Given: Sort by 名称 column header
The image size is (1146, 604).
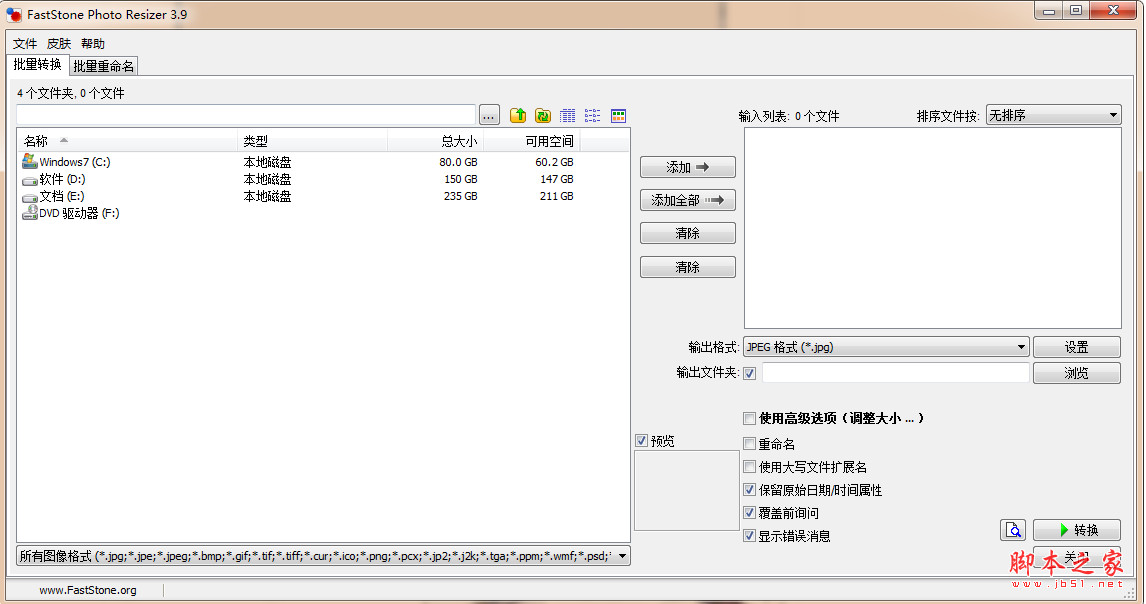Looking at the screenshot, I should 129,140.
